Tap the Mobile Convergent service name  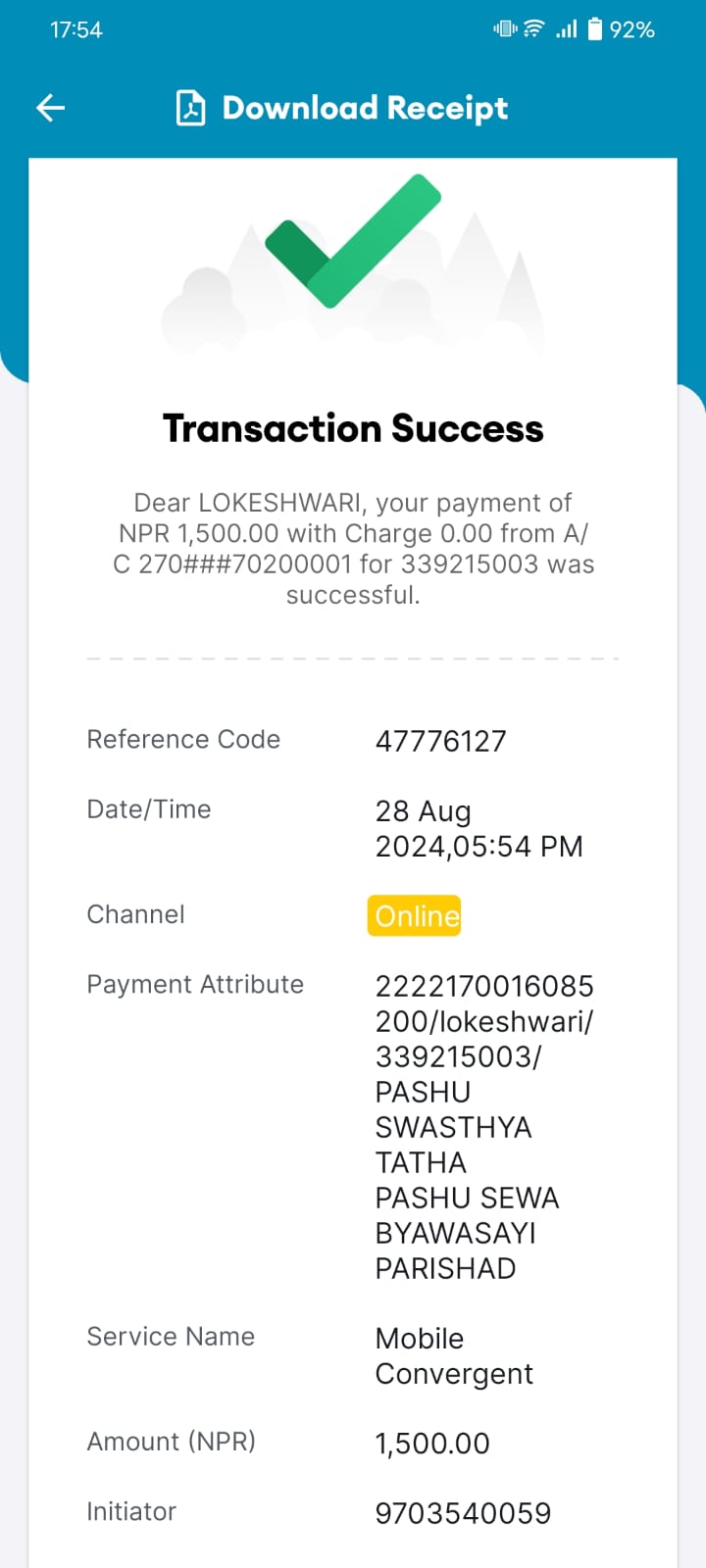454,1356
